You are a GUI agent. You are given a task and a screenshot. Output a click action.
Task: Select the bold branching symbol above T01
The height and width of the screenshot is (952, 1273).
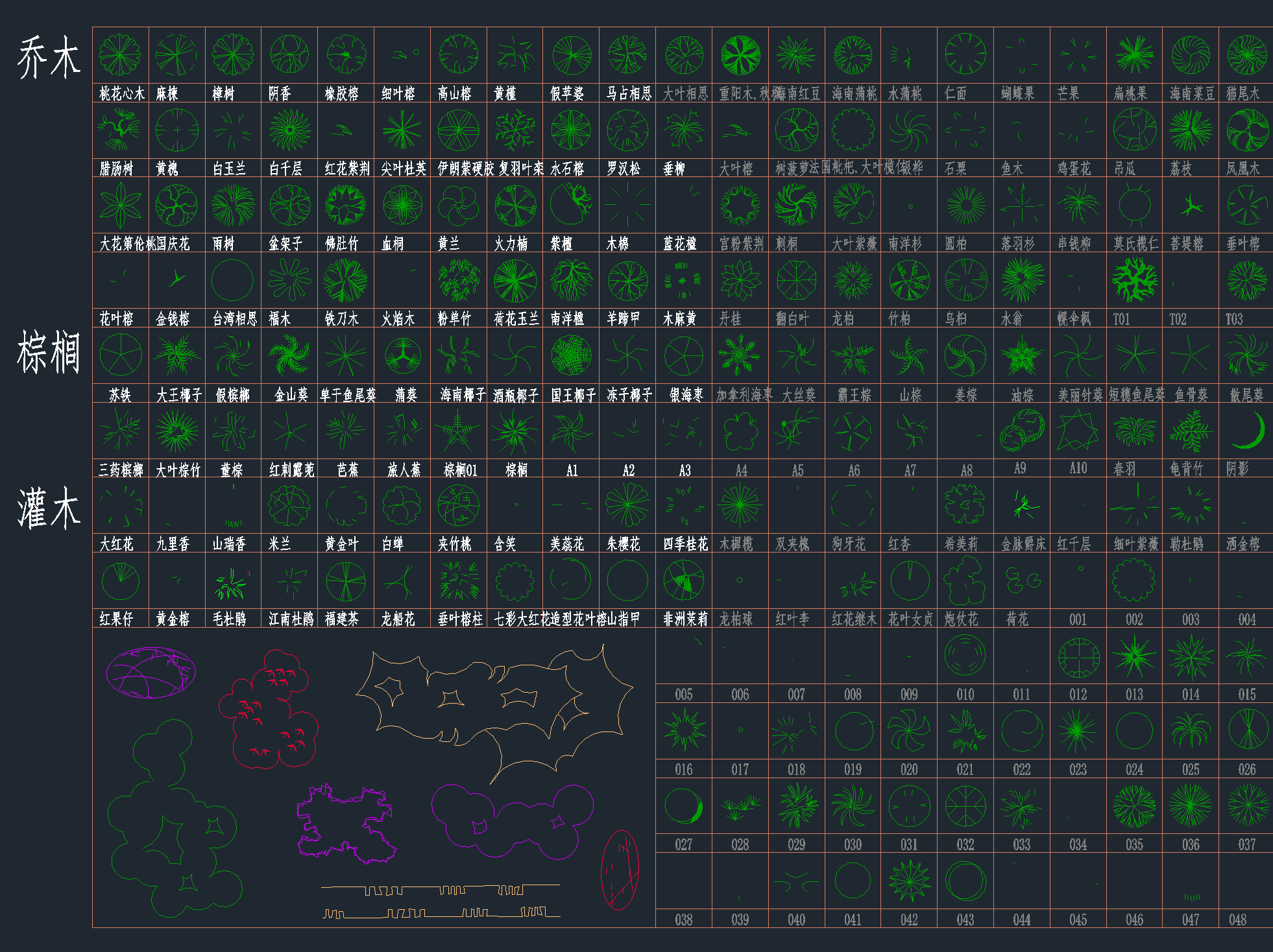pos(1134,280)
